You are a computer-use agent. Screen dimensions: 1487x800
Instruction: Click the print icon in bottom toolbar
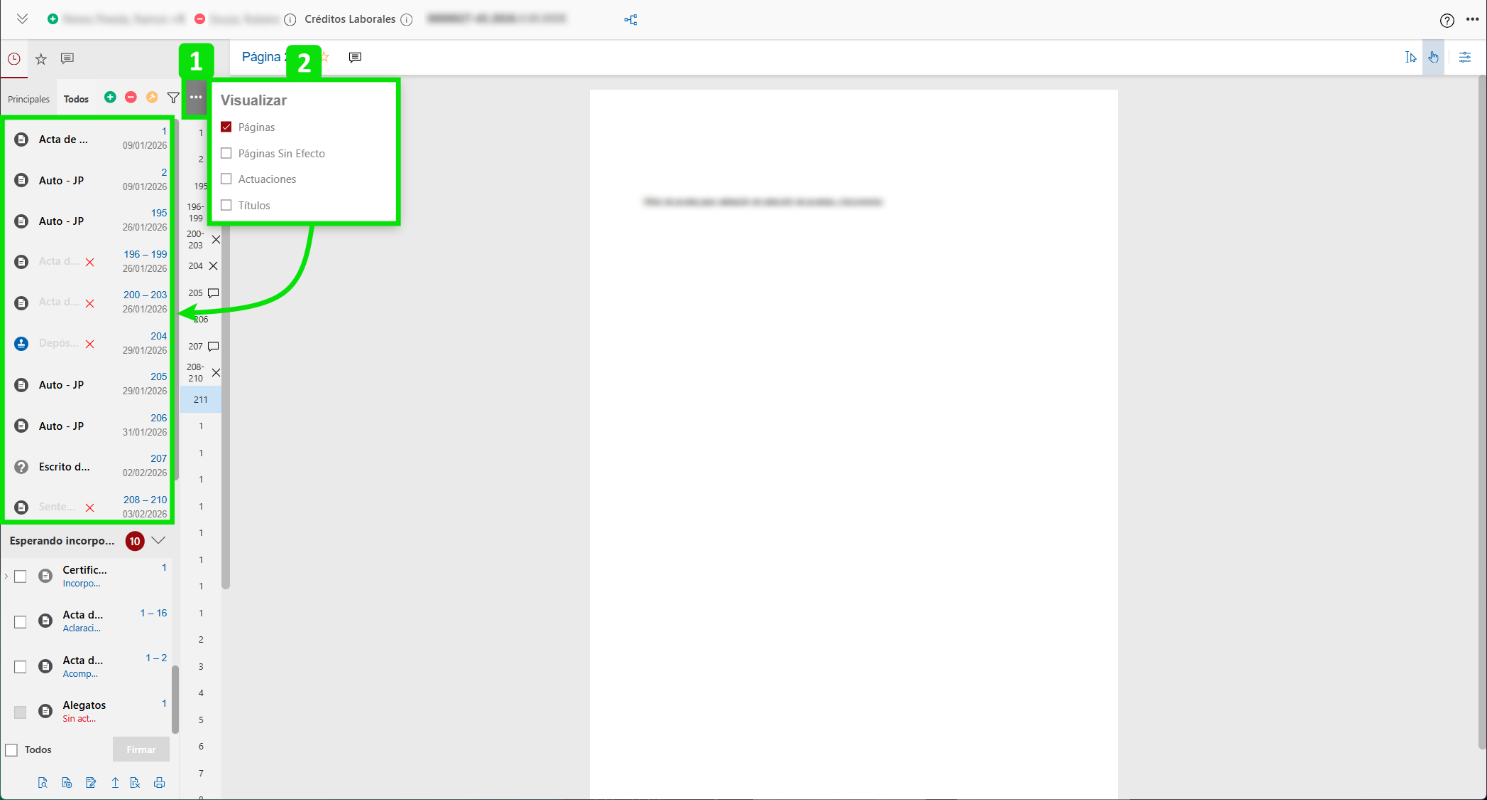159,783
